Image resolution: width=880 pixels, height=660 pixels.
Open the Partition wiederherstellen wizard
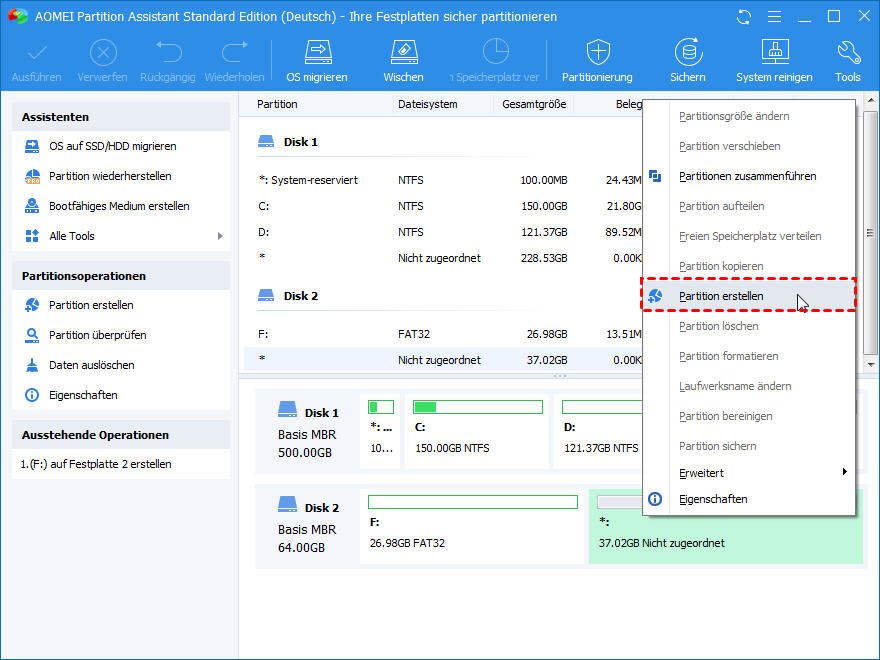[110, 176]
